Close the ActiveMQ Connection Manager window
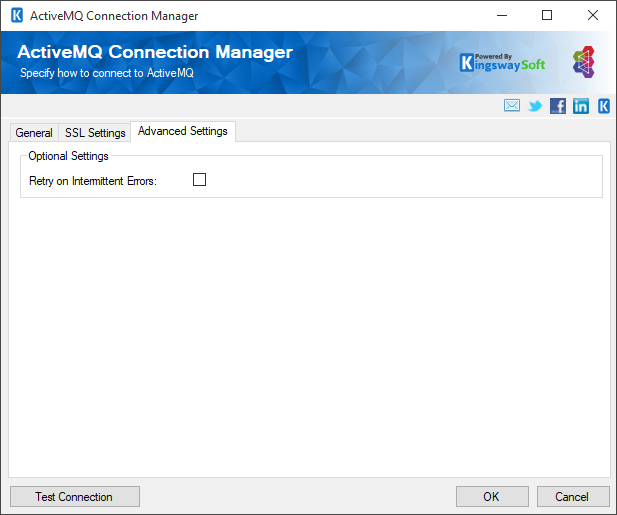Screen dimensions: 617x515 point(593,15)
